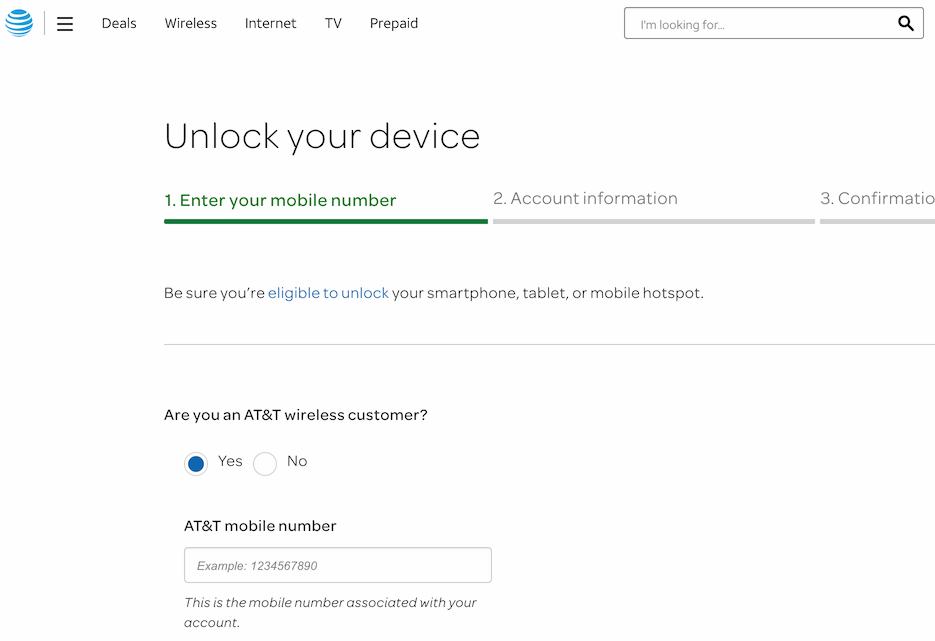Click the AT&T mobile number field
Image resolution: width=935 pixels, height=641 pixels.
338,565
